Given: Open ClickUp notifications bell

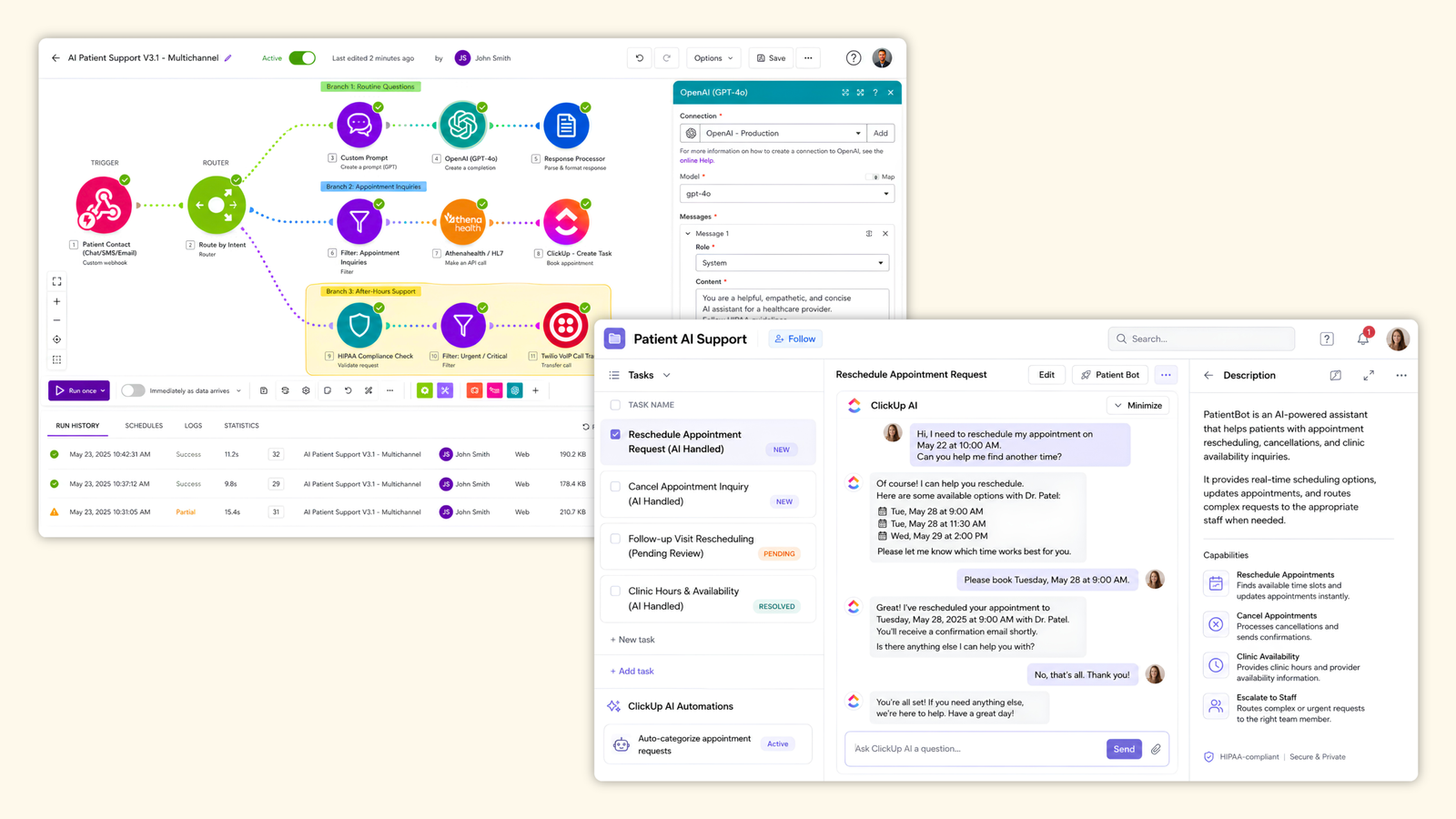Looking at the screenshot, I should point(1363,339).
